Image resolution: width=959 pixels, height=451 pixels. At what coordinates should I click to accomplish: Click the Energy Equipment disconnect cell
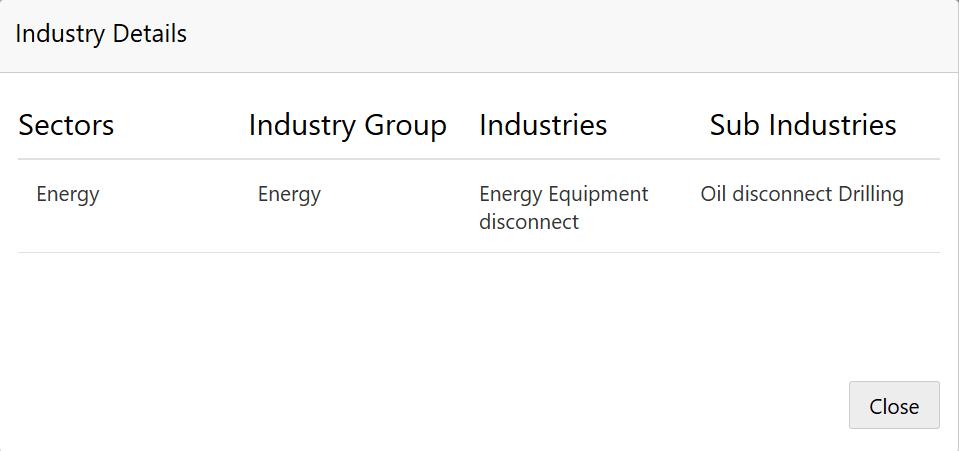point(563,207)
